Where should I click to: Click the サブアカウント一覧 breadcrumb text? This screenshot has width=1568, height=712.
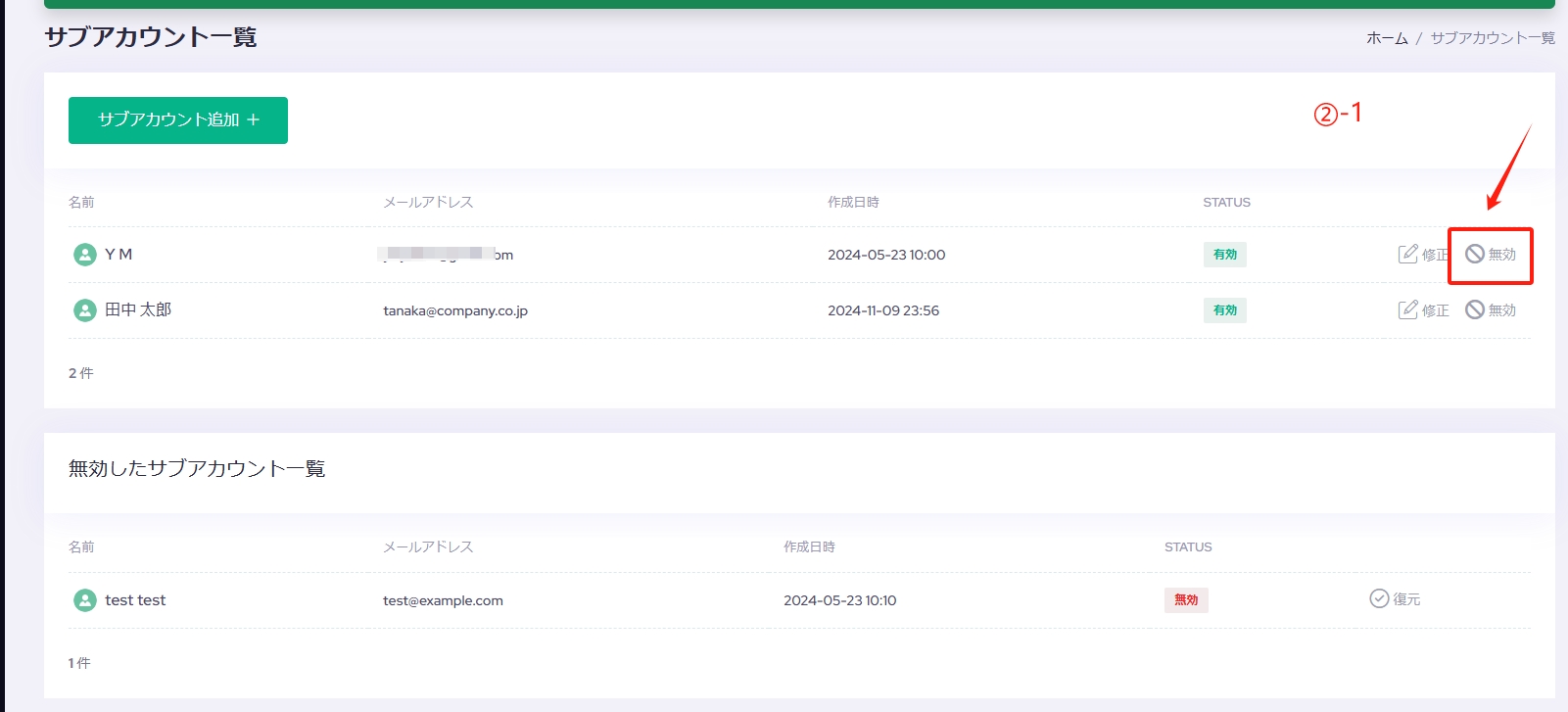[x=1493, y=38]
